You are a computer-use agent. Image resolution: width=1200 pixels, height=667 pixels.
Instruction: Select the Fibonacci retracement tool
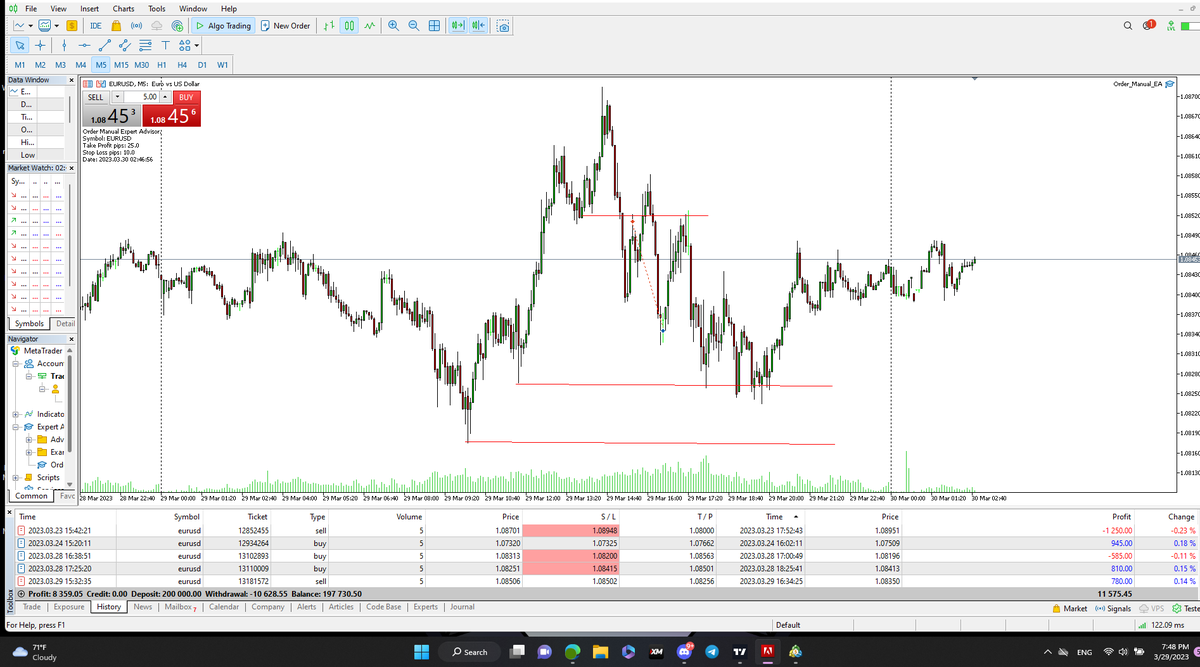click(145, 45)
